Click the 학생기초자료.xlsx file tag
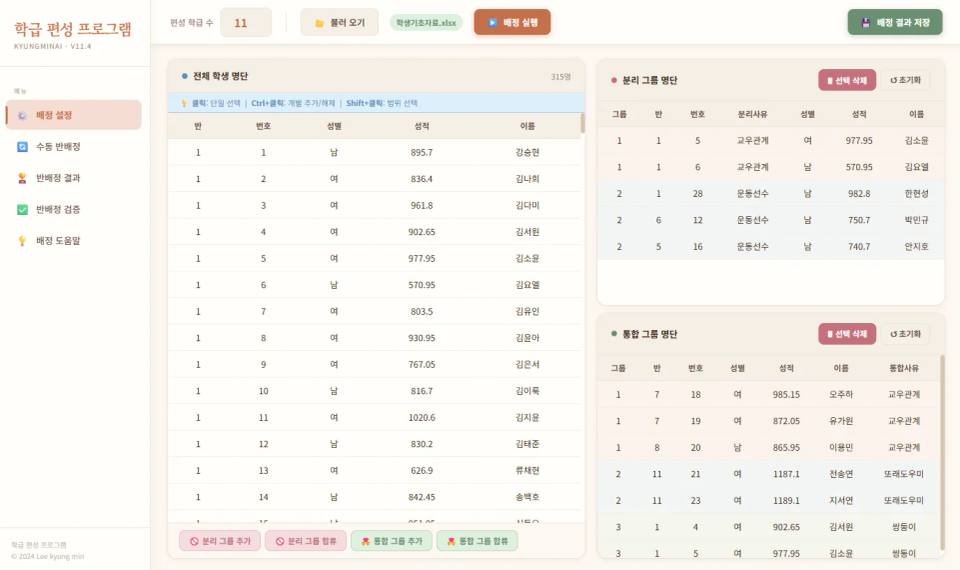 tap(426, 23)
